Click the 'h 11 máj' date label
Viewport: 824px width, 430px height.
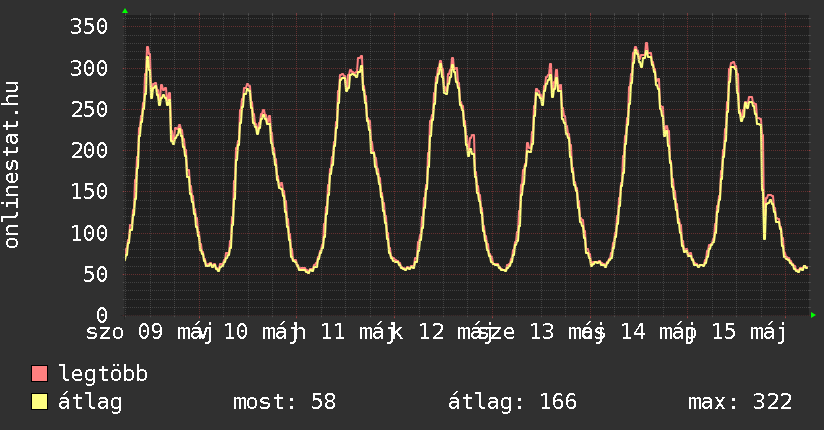[344, 332]
